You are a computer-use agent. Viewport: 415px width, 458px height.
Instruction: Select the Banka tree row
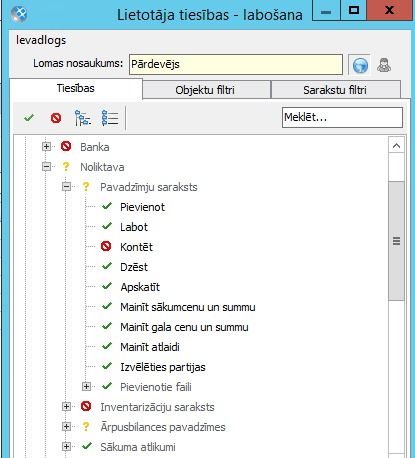click(95, 147)
